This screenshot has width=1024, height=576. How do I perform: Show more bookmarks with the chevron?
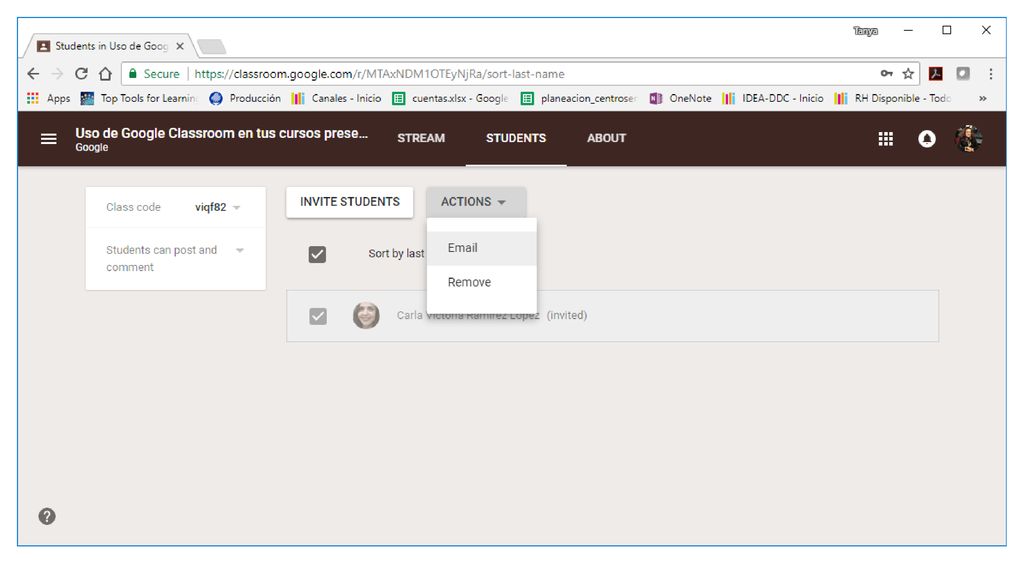(982, 98)
